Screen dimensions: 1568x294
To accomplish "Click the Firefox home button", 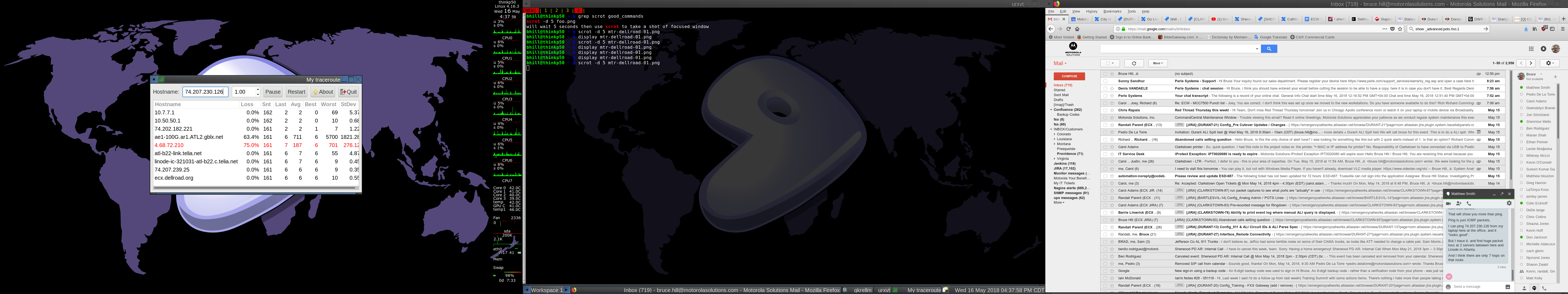I will click(1077, 29).
